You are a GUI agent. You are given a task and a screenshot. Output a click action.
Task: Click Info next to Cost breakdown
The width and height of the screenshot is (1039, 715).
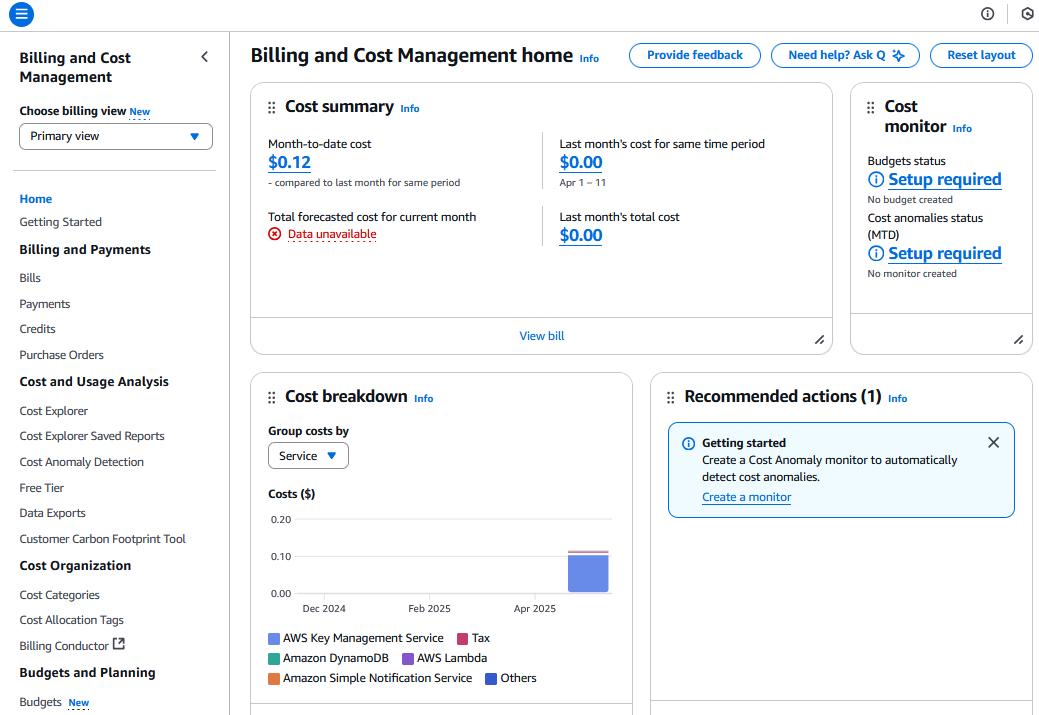tap(423, 398)
